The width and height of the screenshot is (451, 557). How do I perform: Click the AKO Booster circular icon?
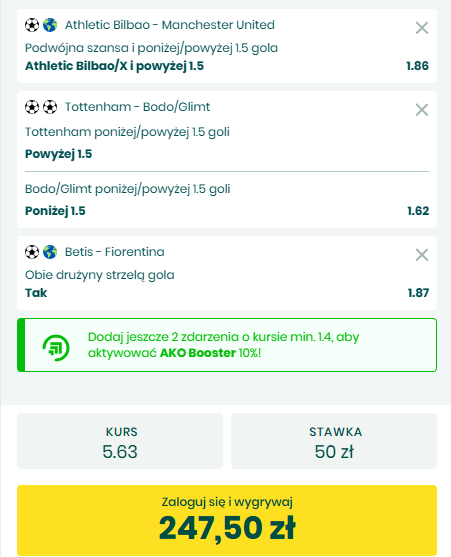pos(56,347)
